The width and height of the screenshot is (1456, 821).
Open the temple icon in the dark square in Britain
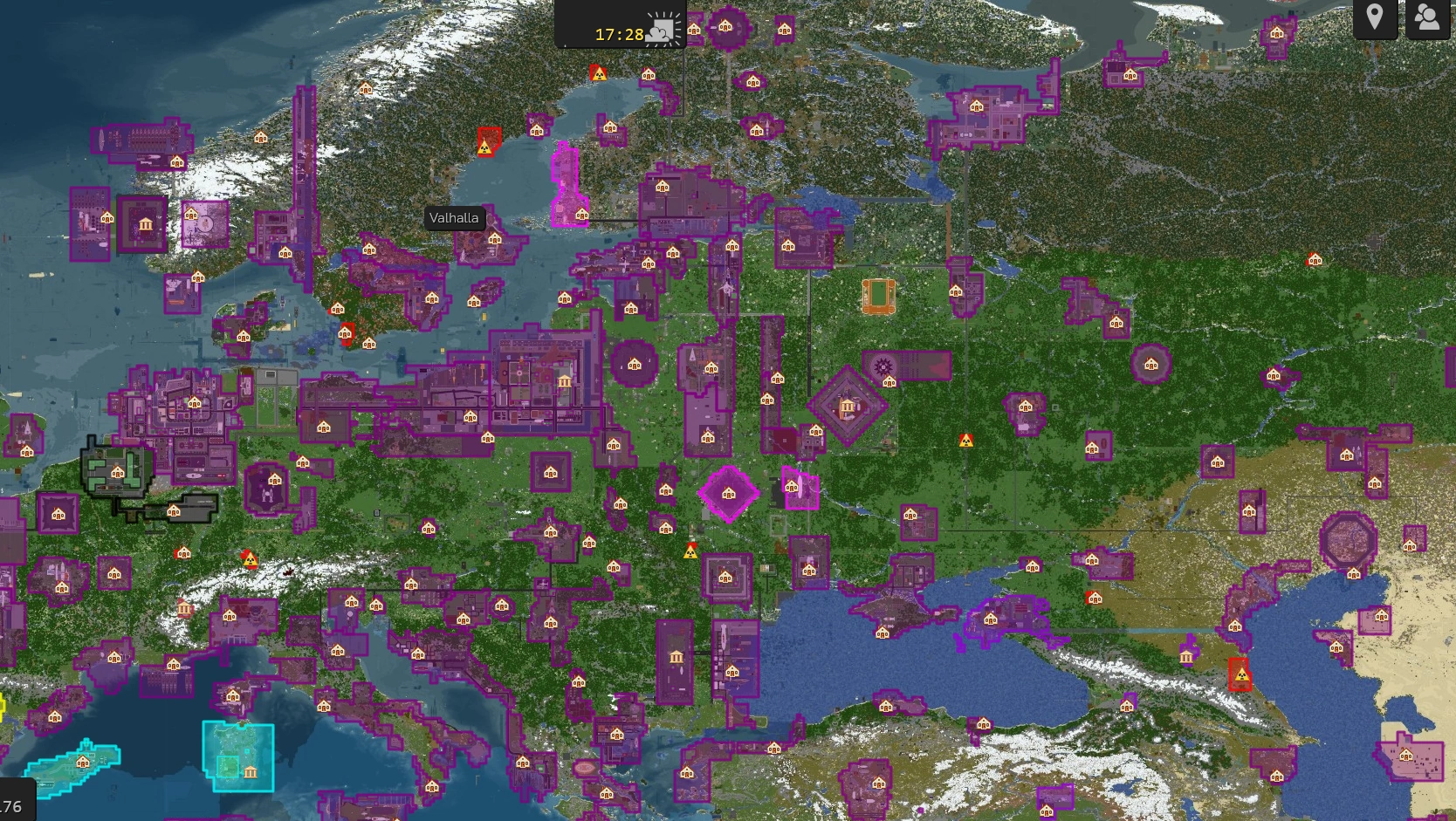(x=145, y=226)
